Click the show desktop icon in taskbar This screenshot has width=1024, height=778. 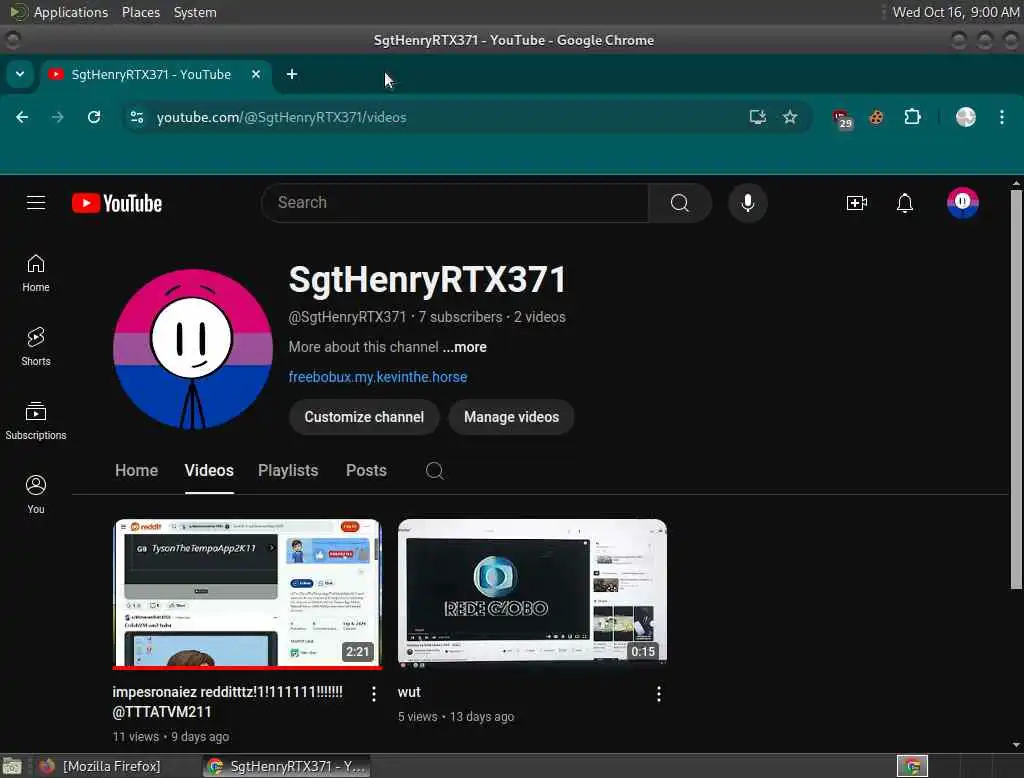click(12, 766)
